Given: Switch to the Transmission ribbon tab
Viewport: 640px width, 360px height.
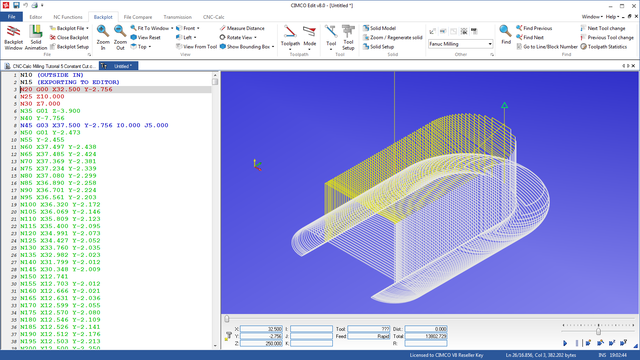Looking at the screenshot, I should click(x=177, y=17).
